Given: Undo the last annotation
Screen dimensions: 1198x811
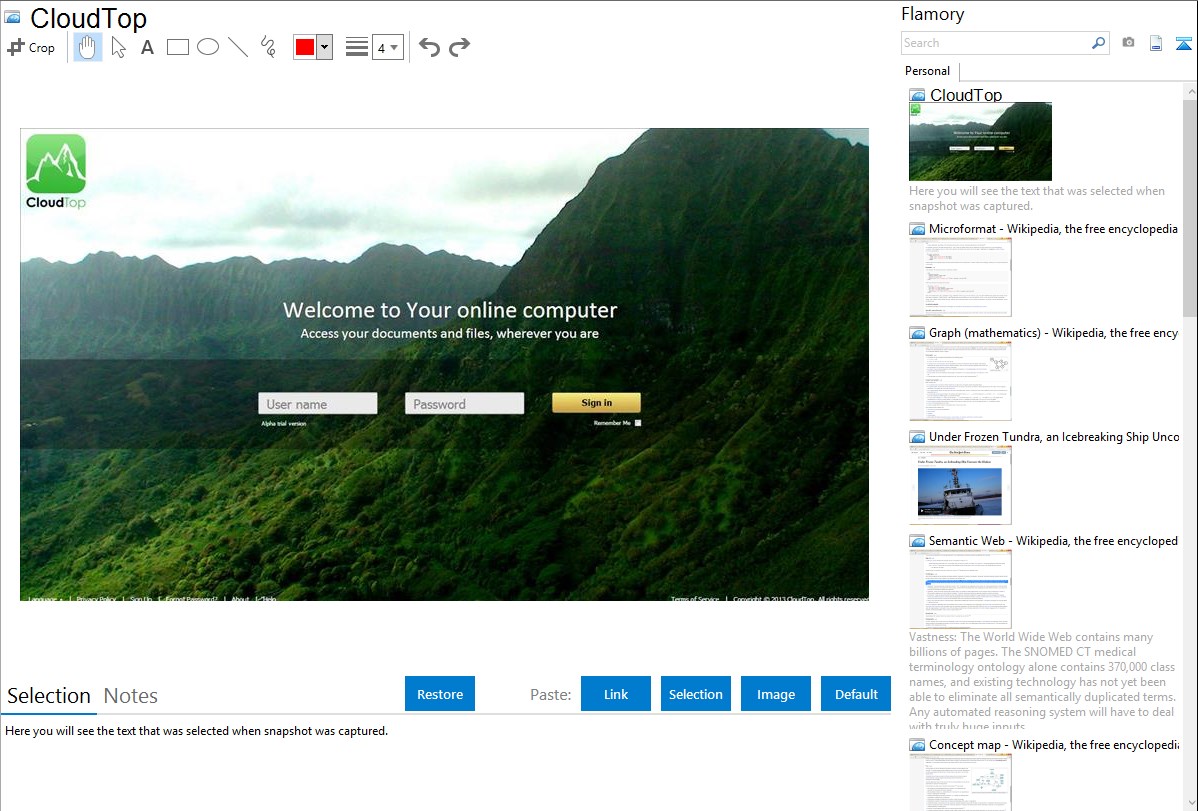Looking at the screenshot, I should coord(429,47).
